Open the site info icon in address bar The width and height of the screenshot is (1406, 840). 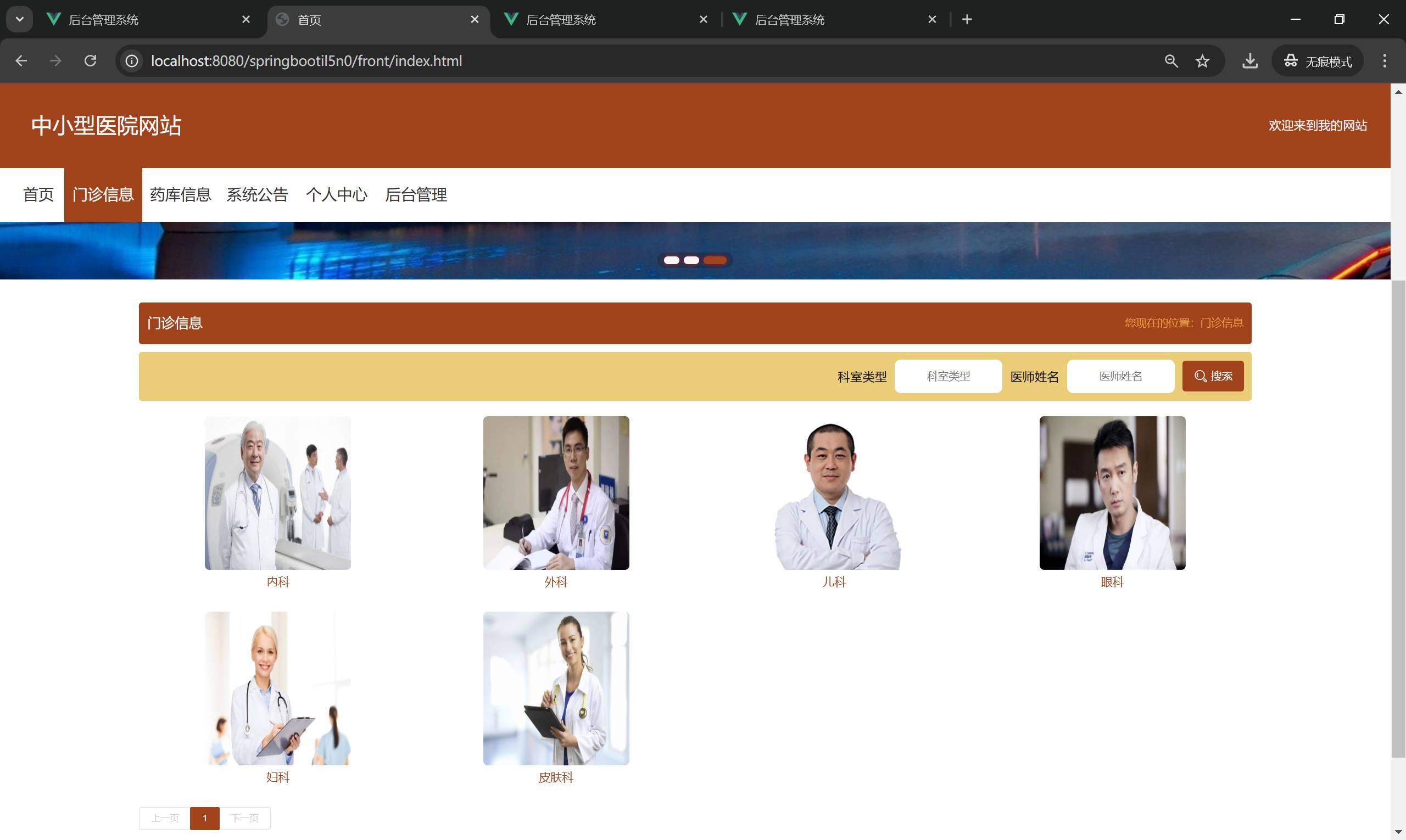131,60
